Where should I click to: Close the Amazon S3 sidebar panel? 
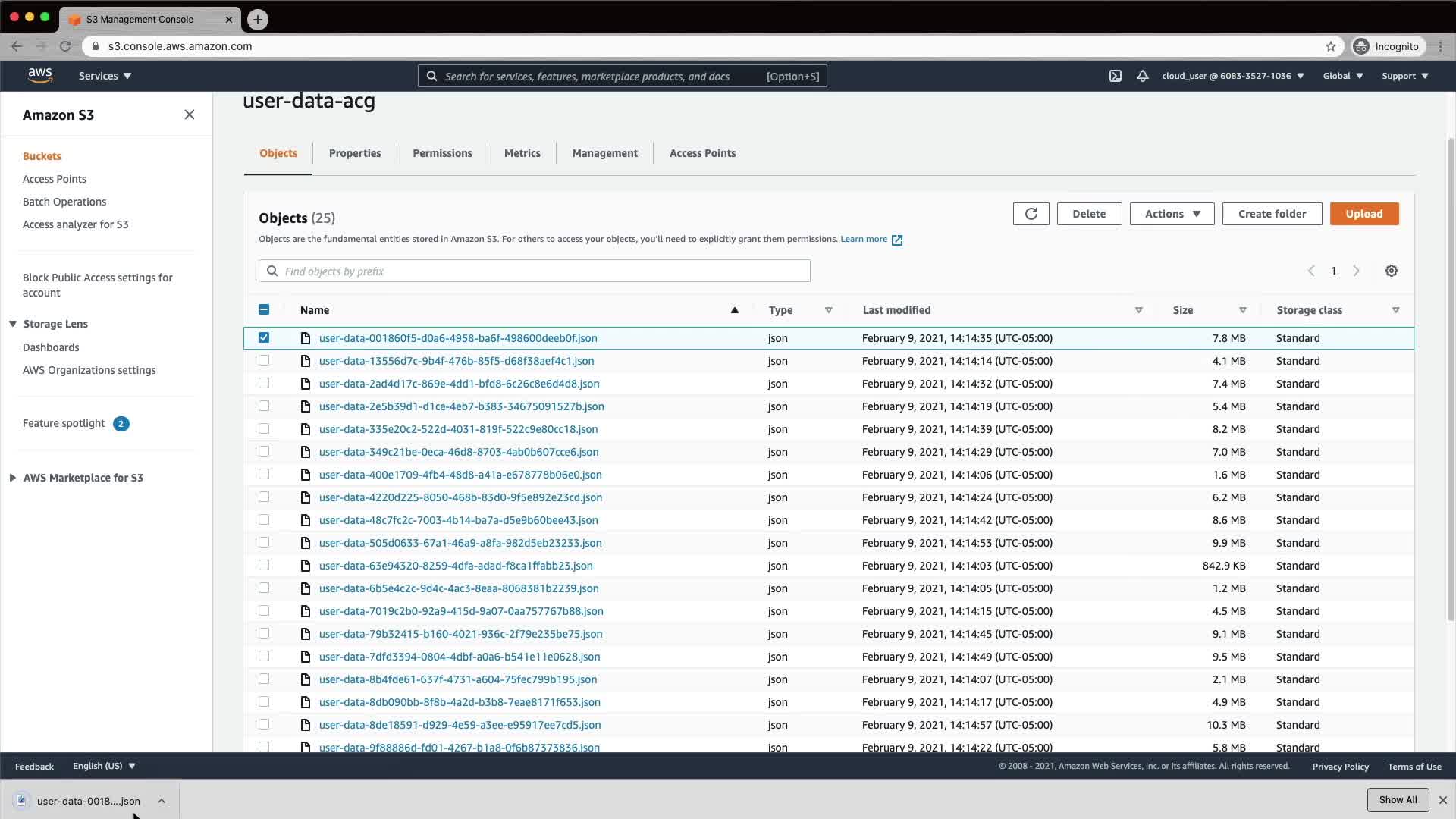[x=189, y=115]
